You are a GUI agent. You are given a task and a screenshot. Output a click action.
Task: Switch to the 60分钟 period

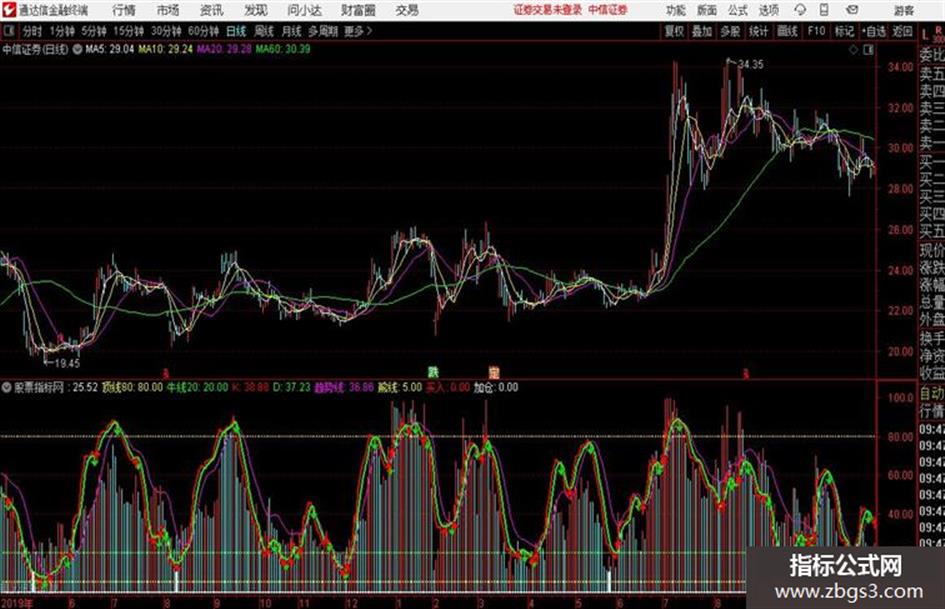pyautogui.click(x=204, y=31)
